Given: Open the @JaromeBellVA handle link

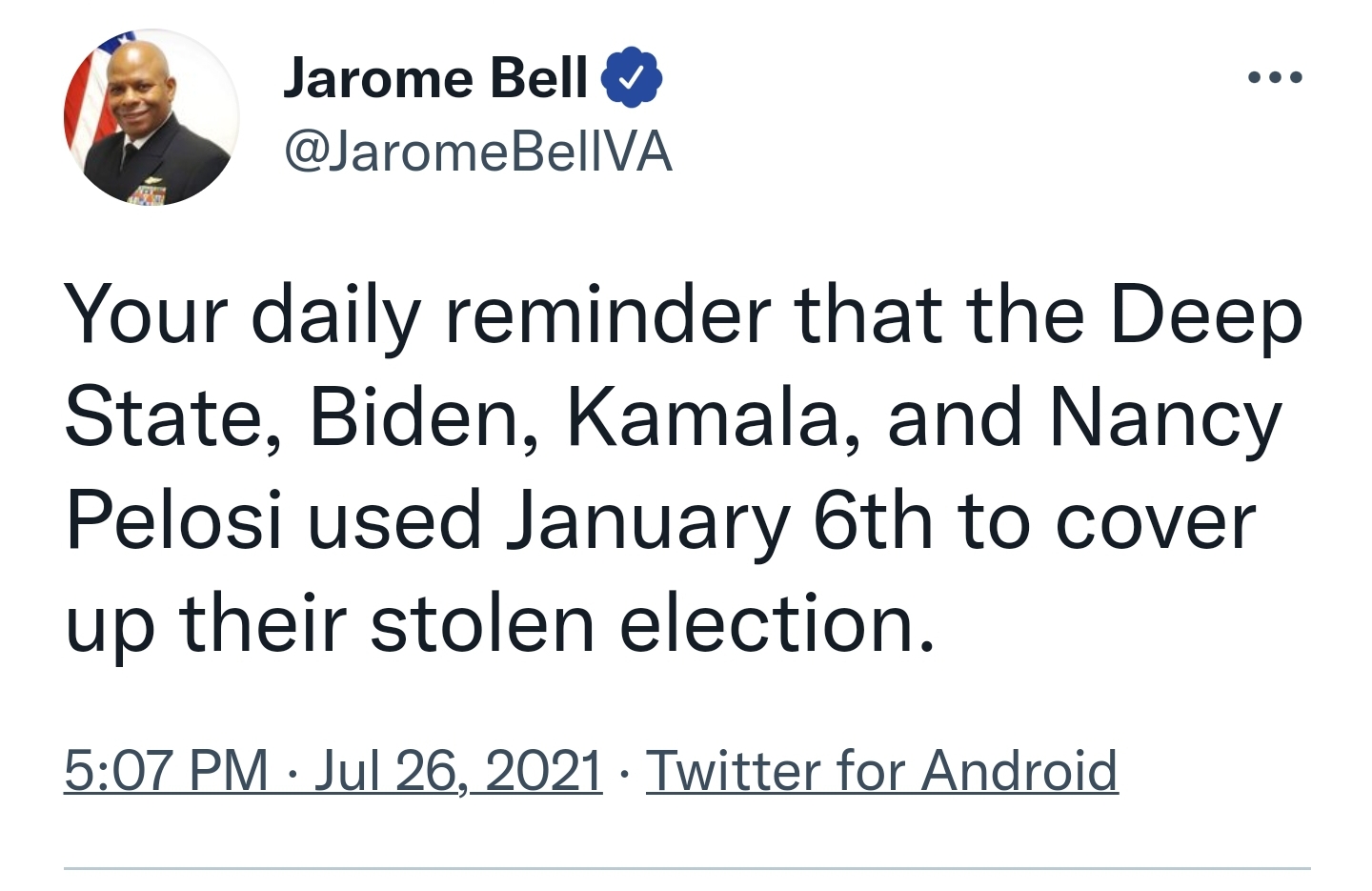Looking at the screenshot, I should (x=478, y=152).
